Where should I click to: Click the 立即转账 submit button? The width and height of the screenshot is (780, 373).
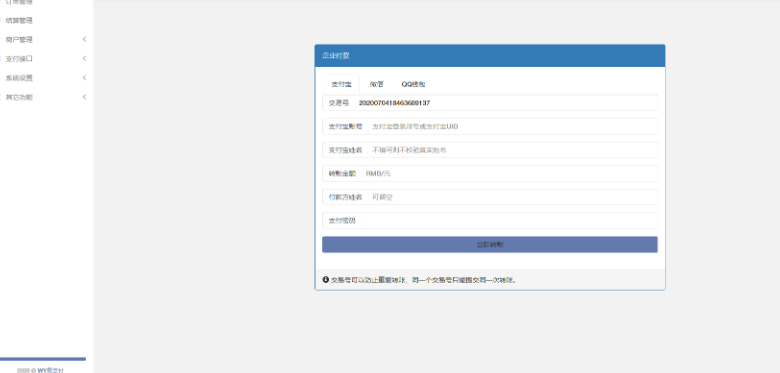pyautogui.click(x=489, y=245)
